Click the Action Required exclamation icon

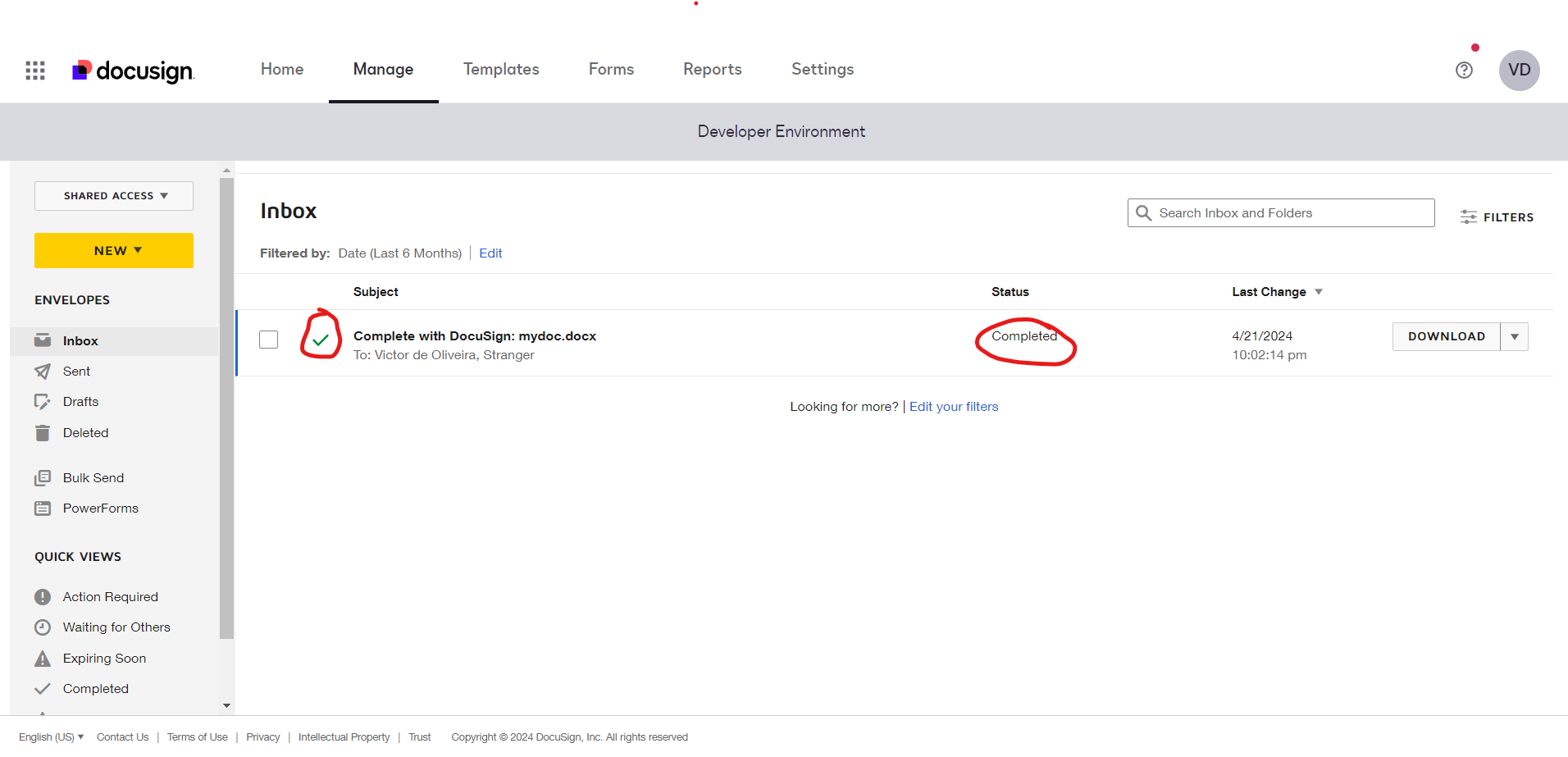click(43, 597)
